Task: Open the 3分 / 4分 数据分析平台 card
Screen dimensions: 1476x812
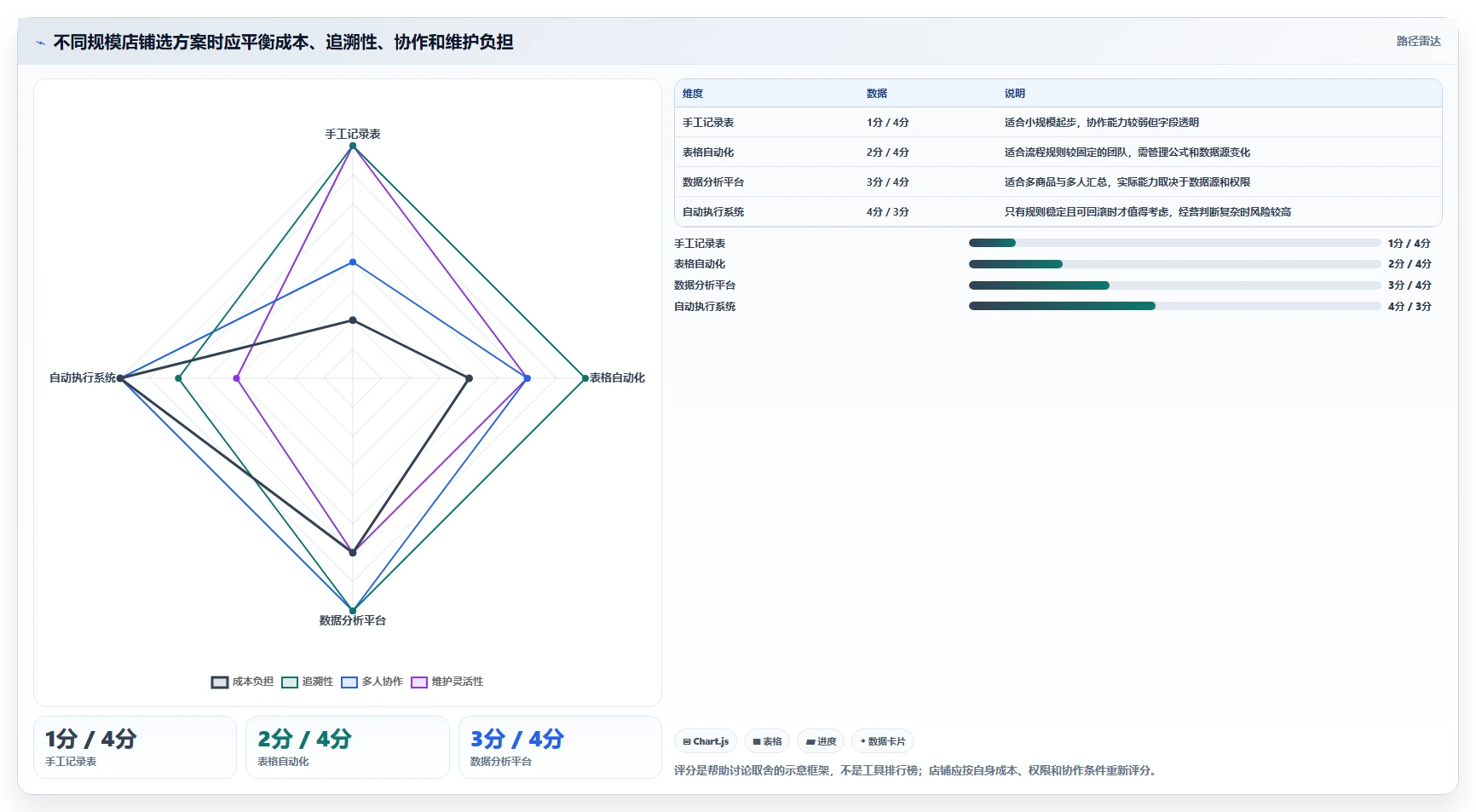Action: point(560,747)
